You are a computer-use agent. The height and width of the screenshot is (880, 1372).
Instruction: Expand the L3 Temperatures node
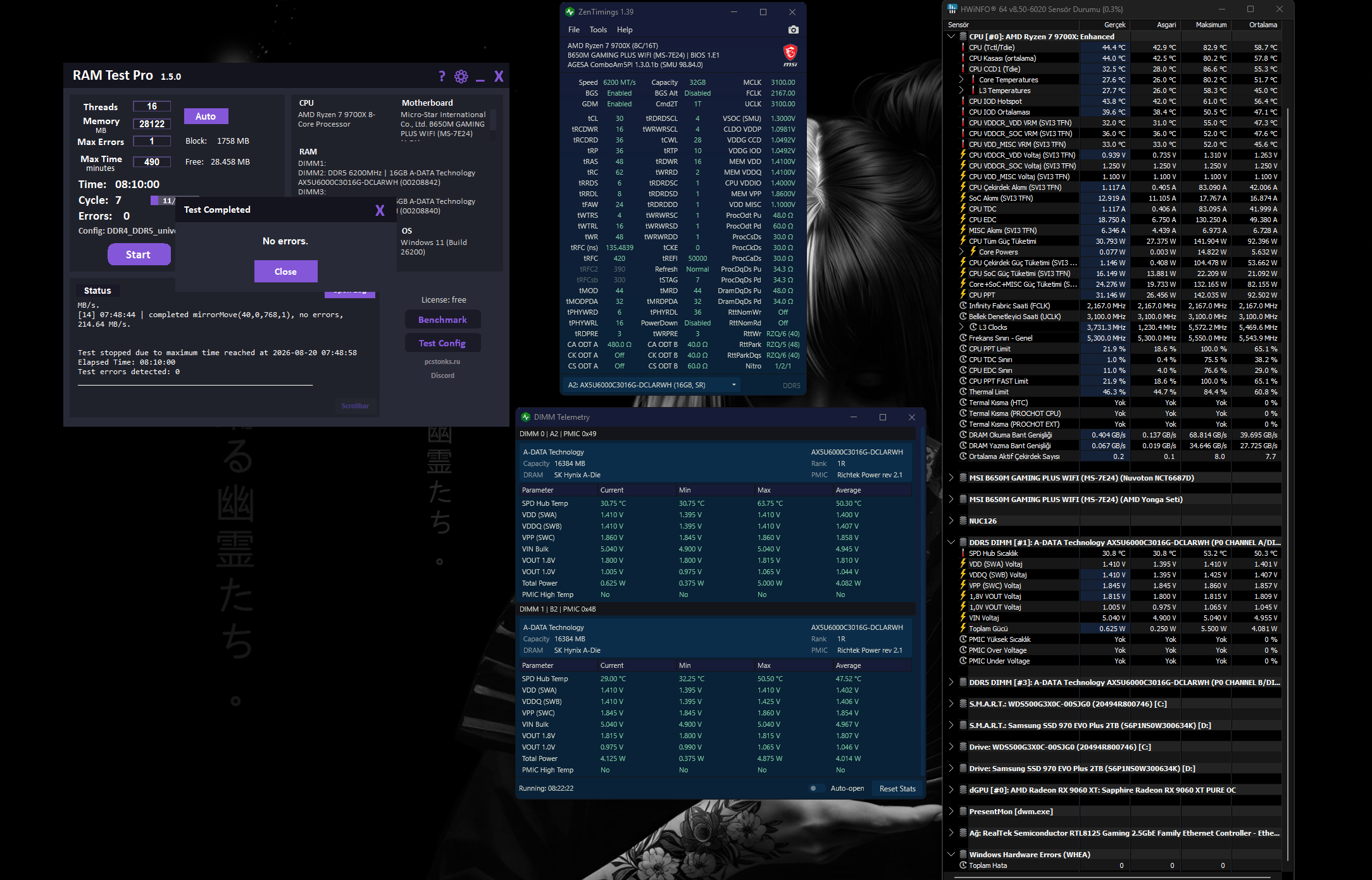pyautogui.click(x=961, y=91)
